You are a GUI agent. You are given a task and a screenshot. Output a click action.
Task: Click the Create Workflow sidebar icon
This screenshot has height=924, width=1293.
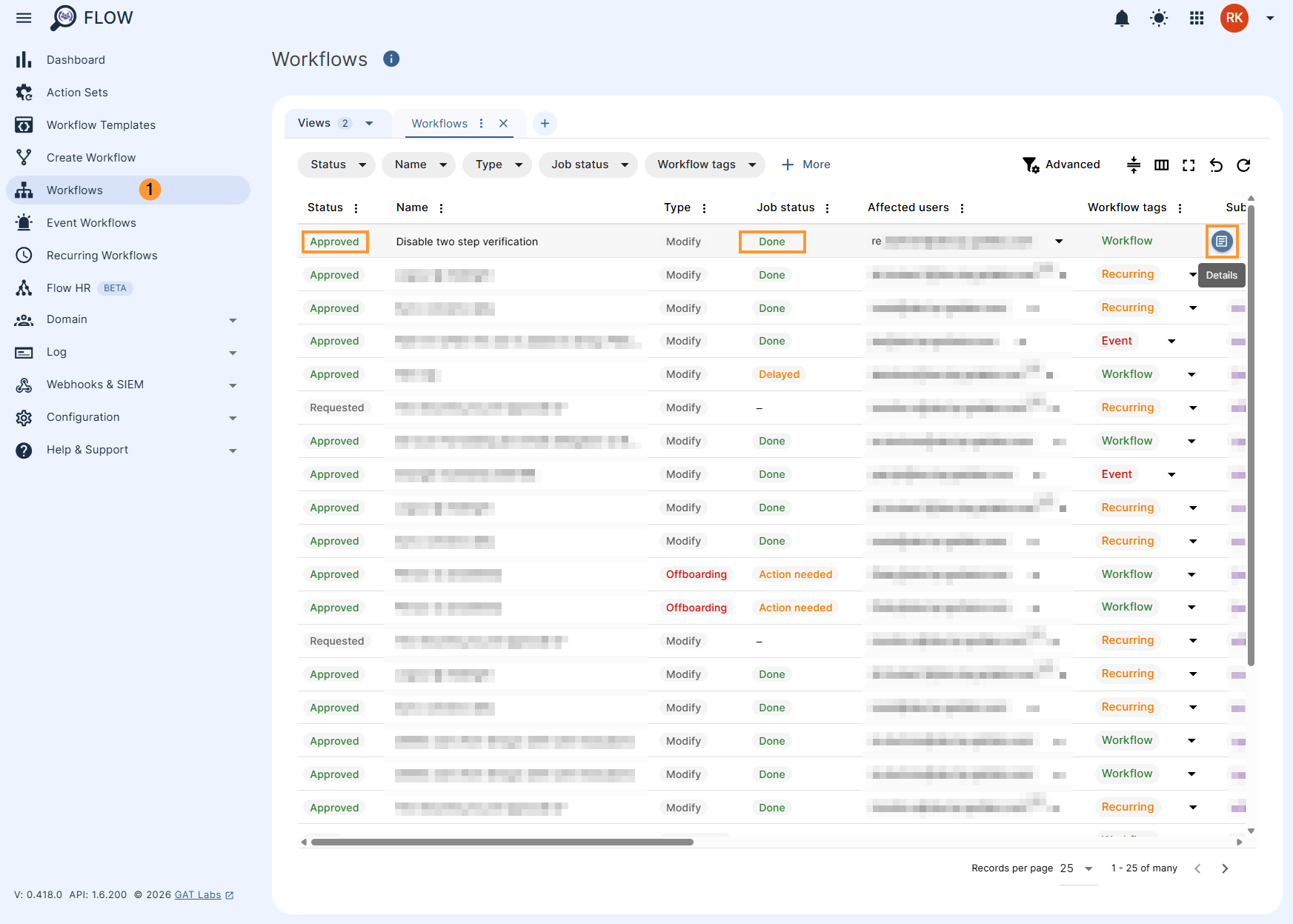click(x=24, y=157)
